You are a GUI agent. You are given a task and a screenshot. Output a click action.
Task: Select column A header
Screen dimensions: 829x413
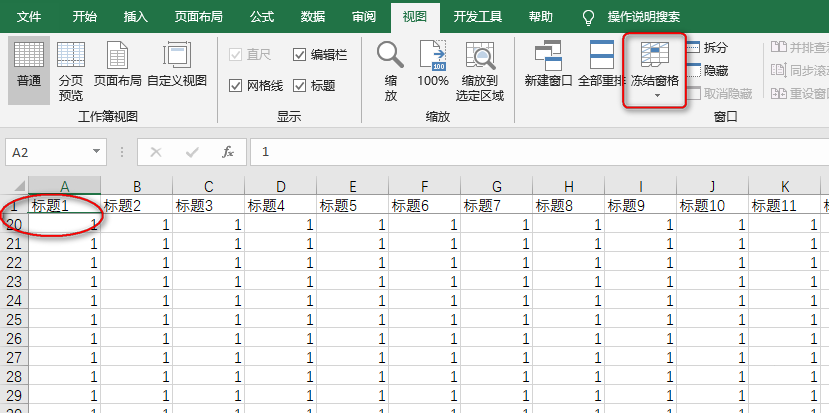point(65,186)
